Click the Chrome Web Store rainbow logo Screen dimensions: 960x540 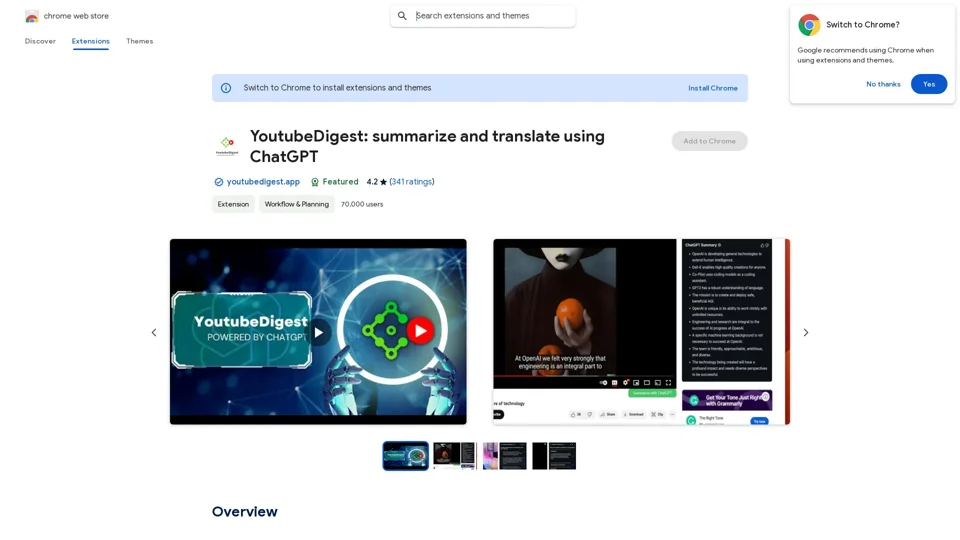pyautogui.click(x=32, y=17)
